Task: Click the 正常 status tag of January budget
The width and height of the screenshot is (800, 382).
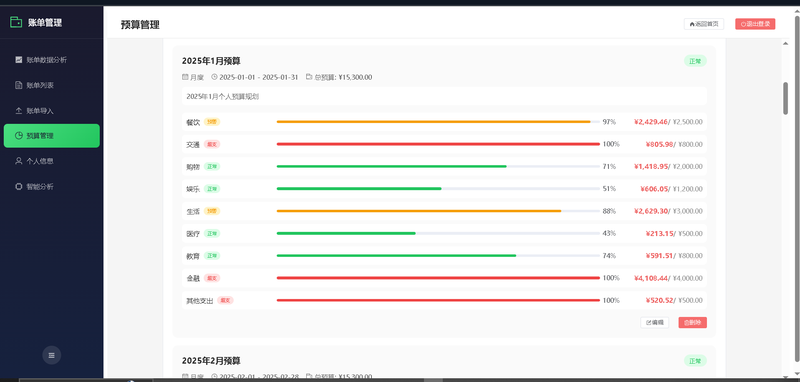Action: [695, 61]
